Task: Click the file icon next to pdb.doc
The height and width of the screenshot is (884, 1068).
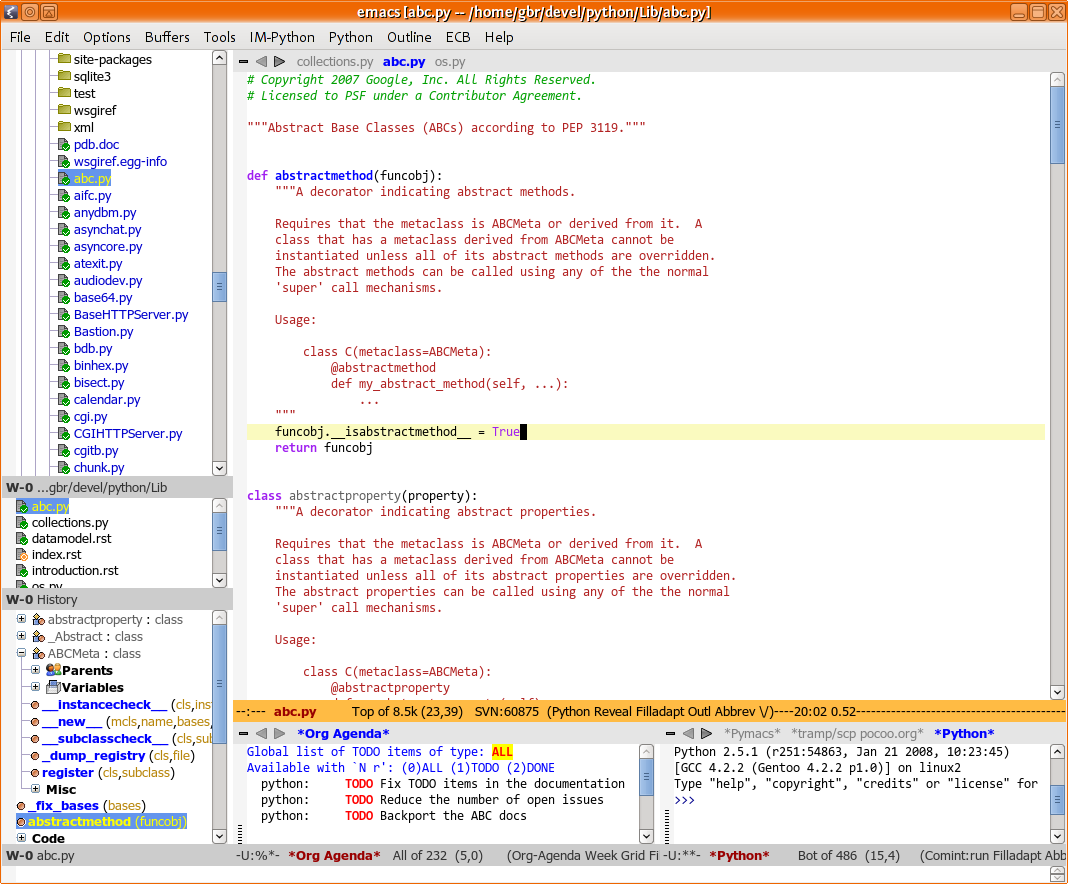Action: (x=64, y=145)
